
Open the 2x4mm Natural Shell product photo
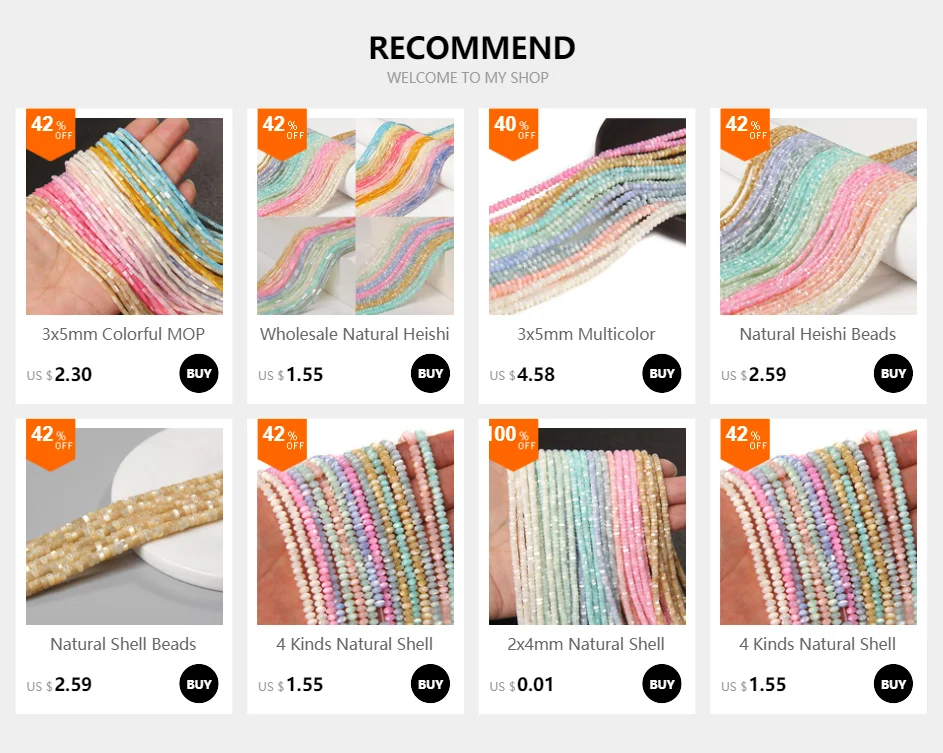pyautogui.click(x=587, y=526)
